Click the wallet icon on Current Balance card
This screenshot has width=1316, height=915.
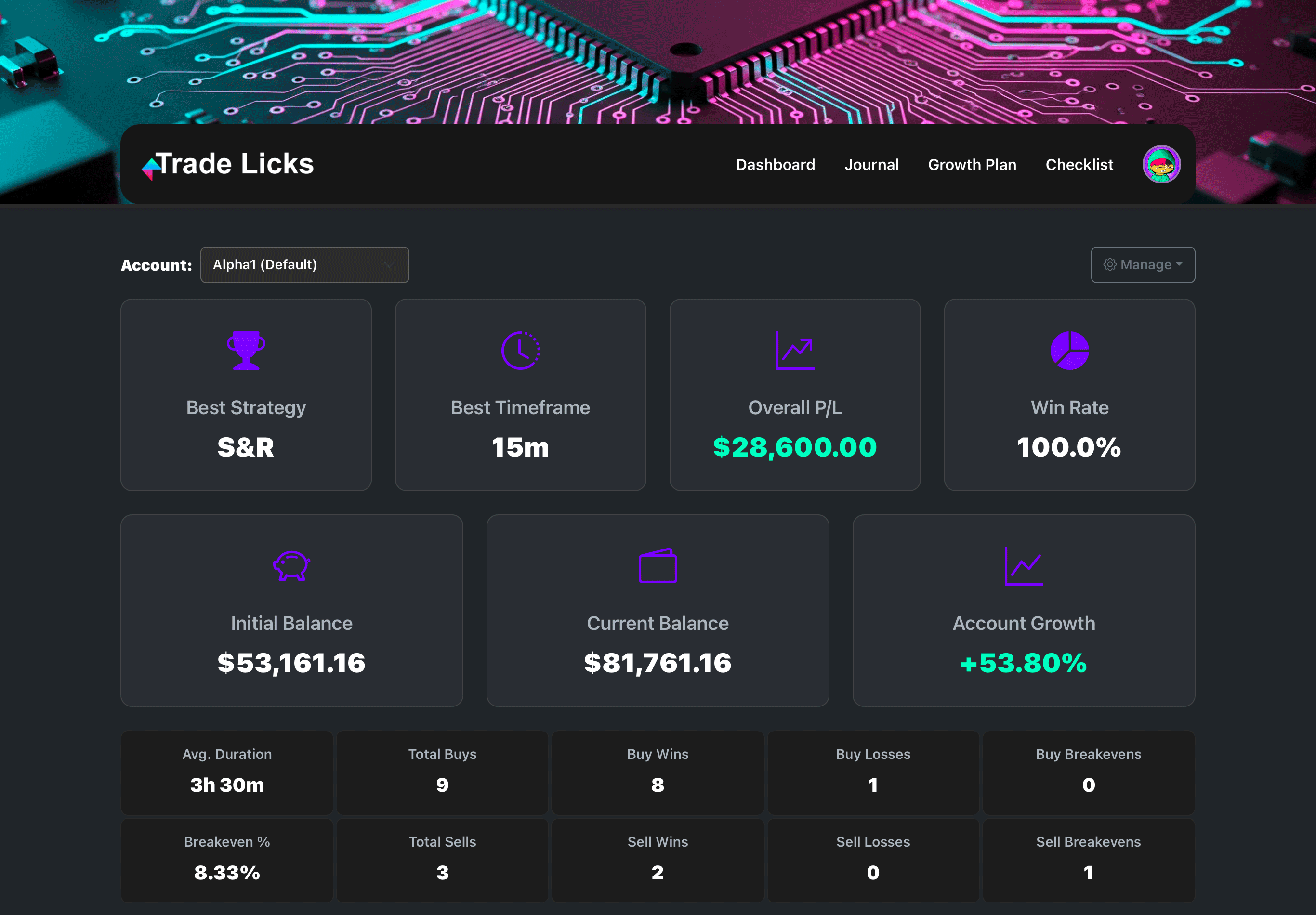(x=658, y=566)
